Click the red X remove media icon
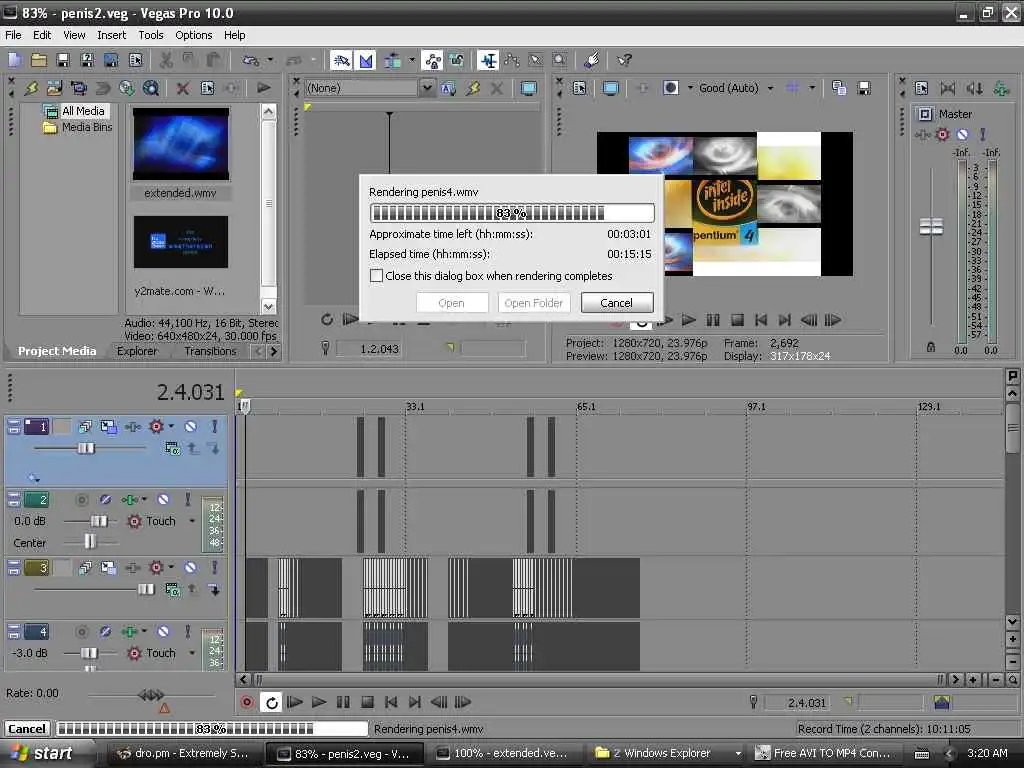 click(x=183, y=88)
